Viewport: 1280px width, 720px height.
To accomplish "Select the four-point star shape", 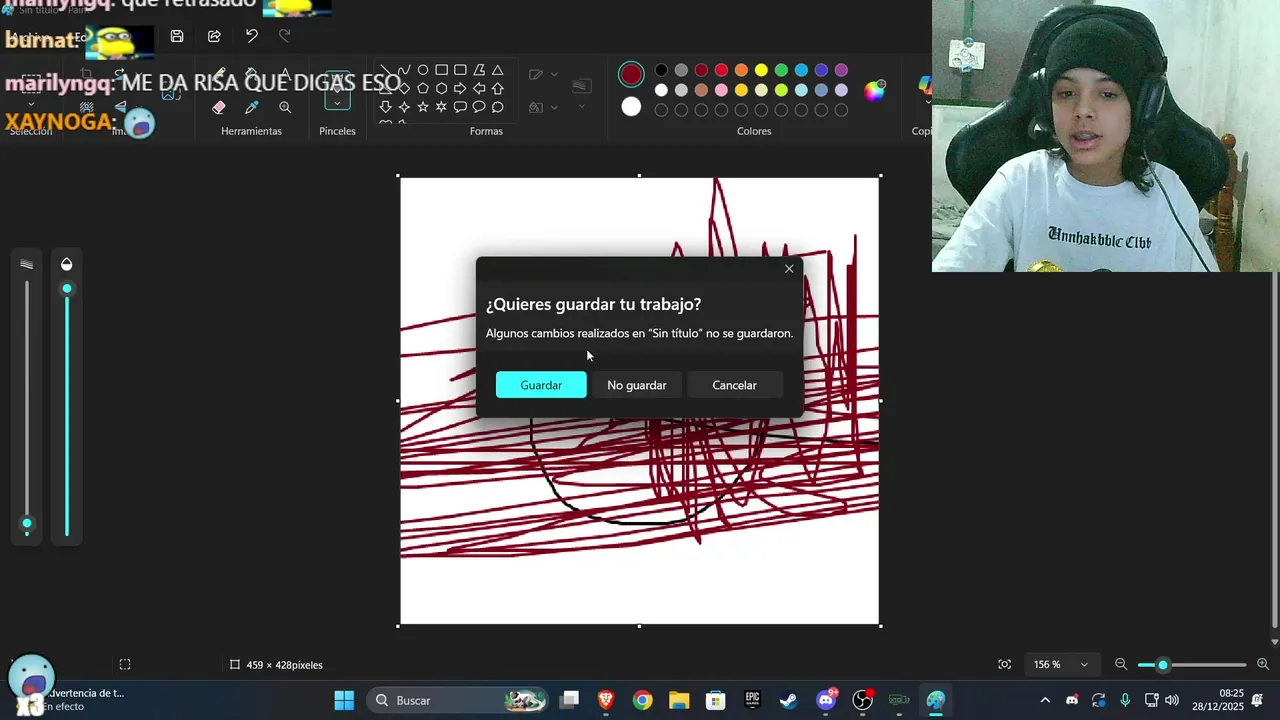I will click(404, 107).
